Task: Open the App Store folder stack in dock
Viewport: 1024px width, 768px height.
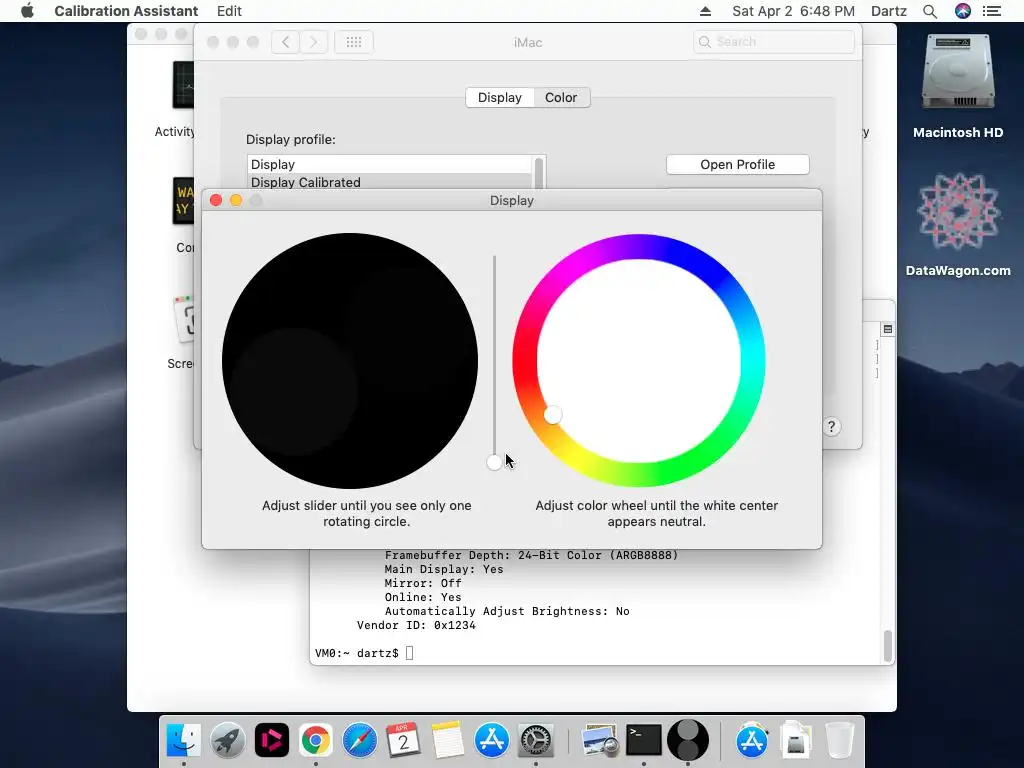Action: click(752, 740)
